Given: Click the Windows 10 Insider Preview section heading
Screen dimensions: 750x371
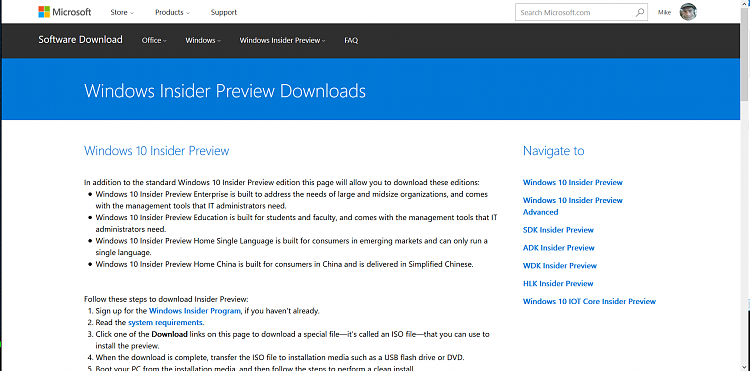Looking at the screenshot, I should tap(156, 151).
